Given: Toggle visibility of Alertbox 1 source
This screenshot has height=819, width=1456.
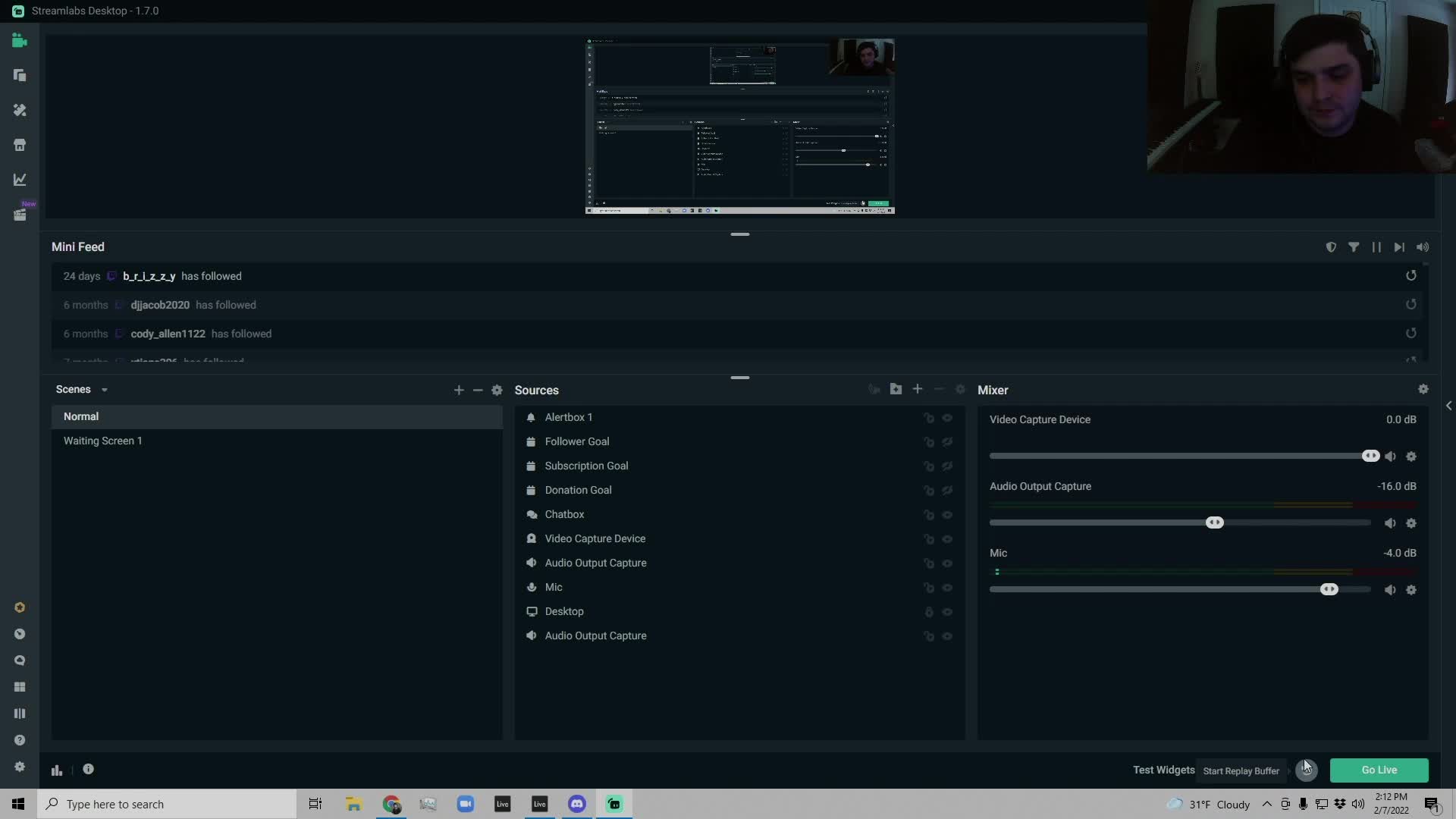Looking at the screenshot, I should [x=947, y=418].
